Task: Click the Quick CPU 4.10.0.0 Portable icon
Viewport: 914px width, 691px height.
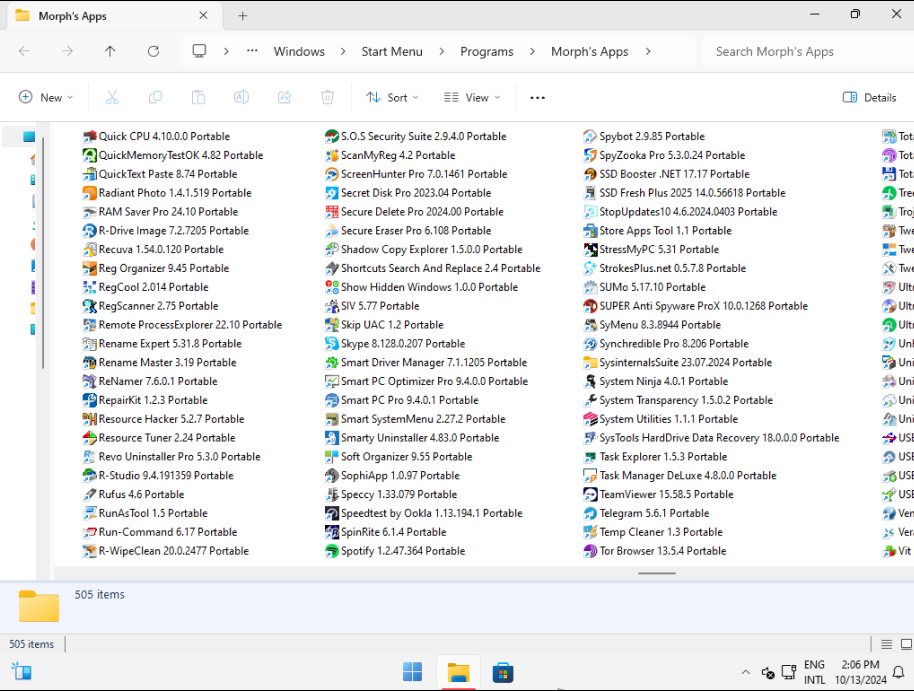Action: coord(89,136)
